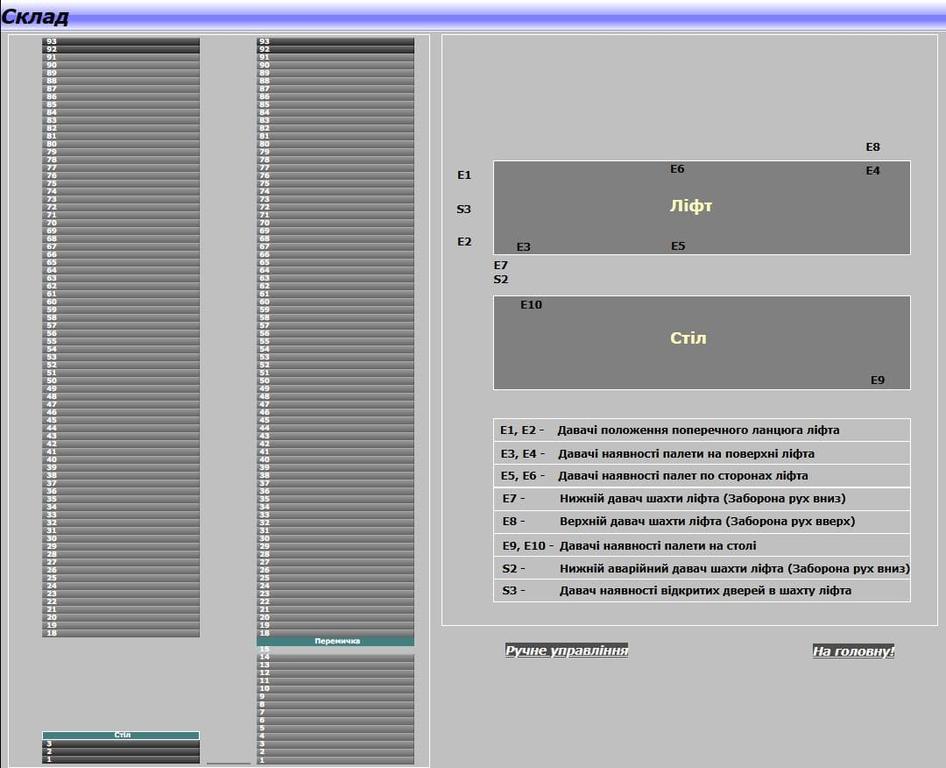946x768 pixels.
Task: Go to main page via На головну!
Action: click(x=853, y=652)
